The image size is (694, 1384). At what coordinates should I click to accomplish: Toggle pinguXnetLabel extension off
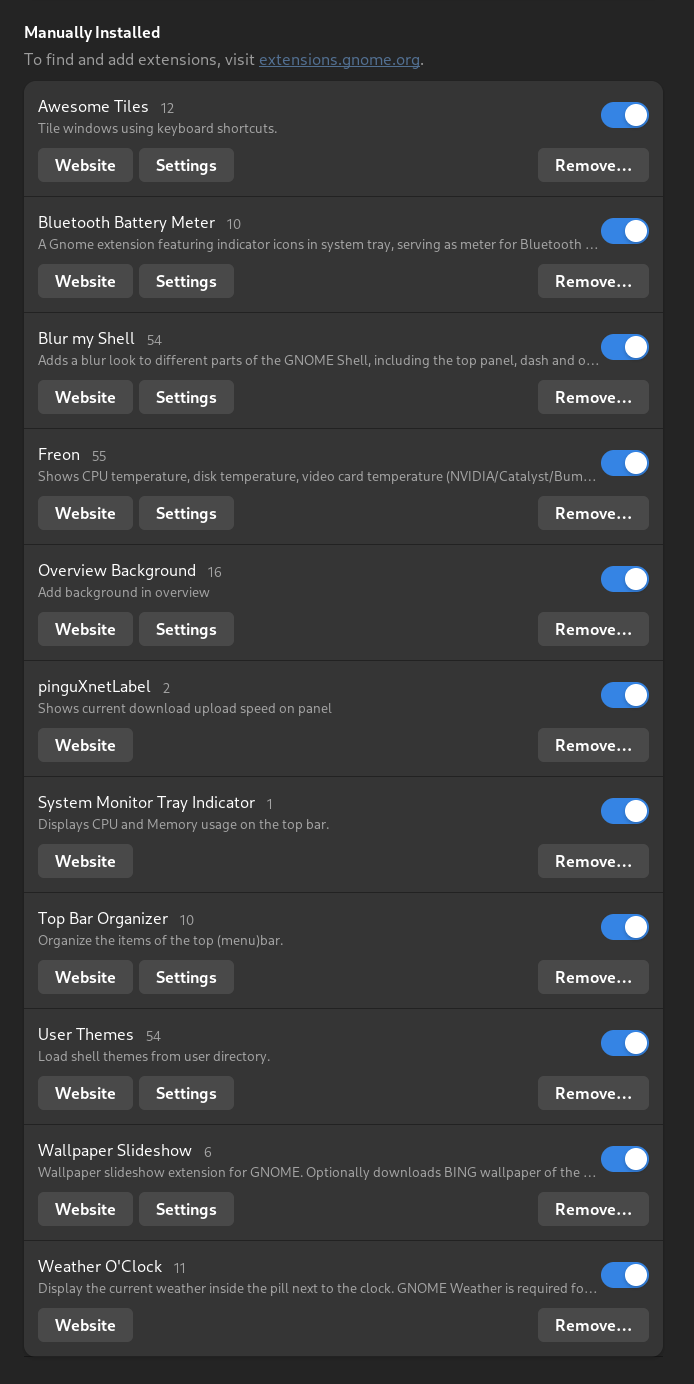[624, 695]
